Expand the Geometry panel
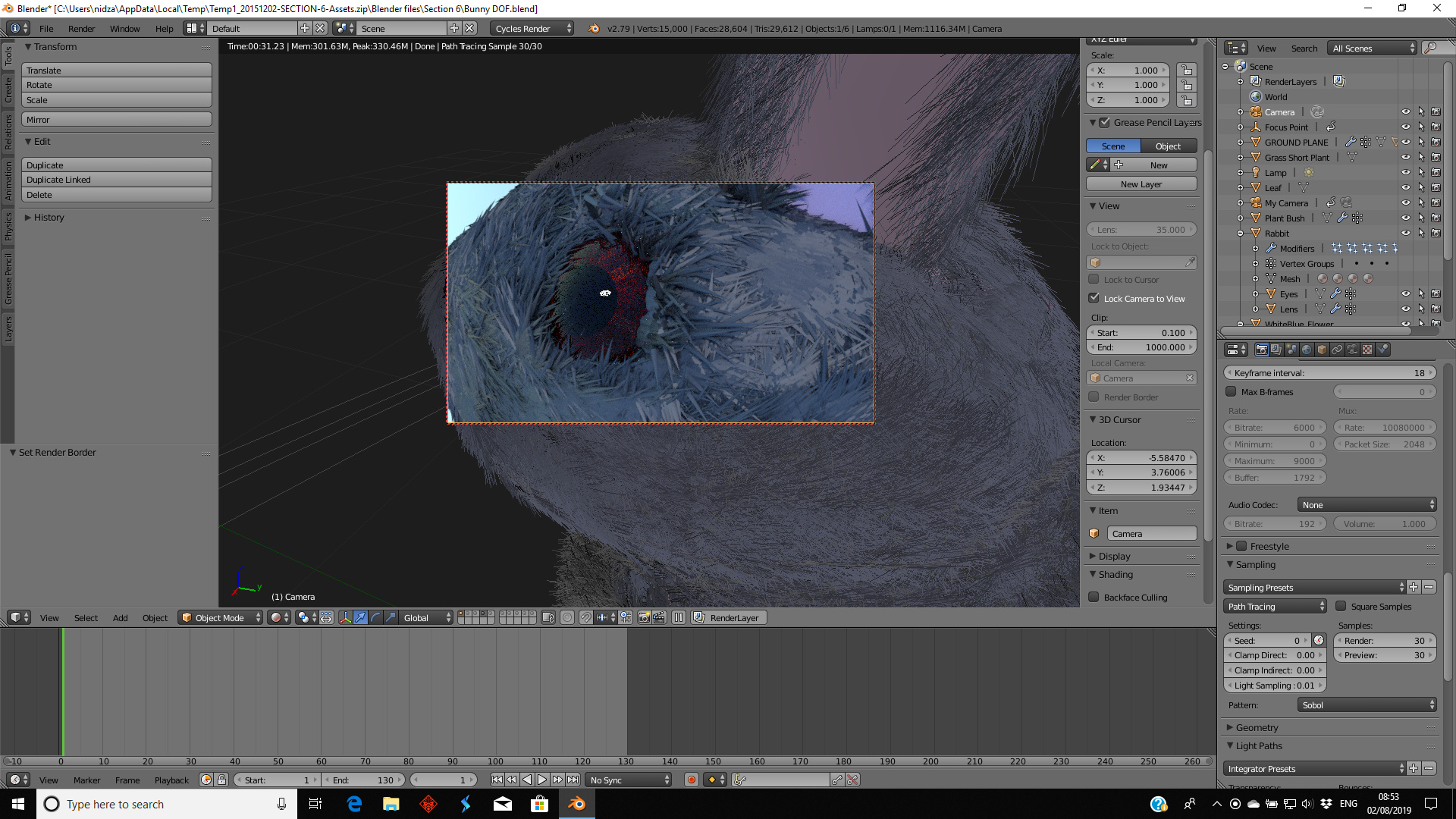The height and width of the screenshot is (819, 1456). tap(1257, 727)
